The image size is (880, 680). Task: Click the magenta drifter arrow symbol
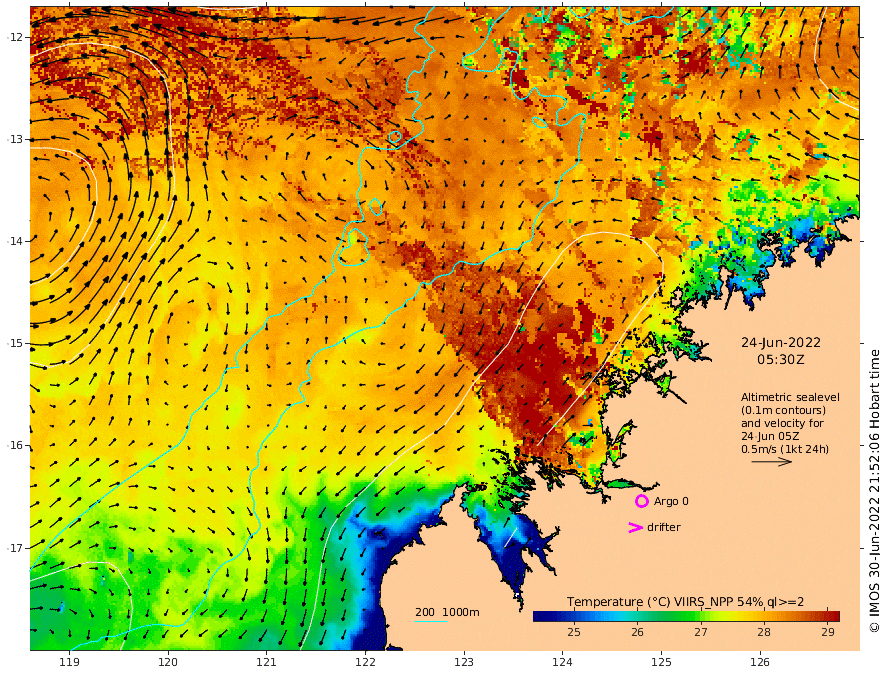pos(635,527)
